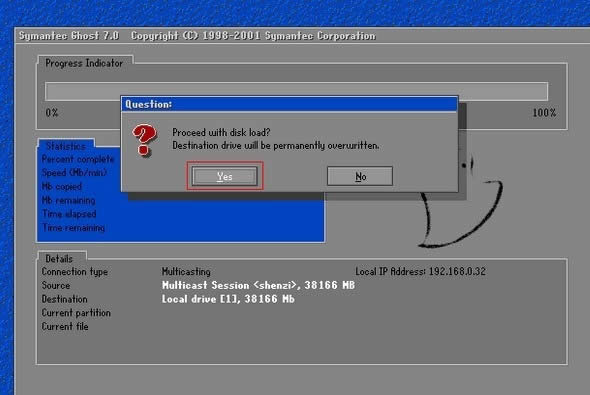Click the Multicasting connection type value

186,271
